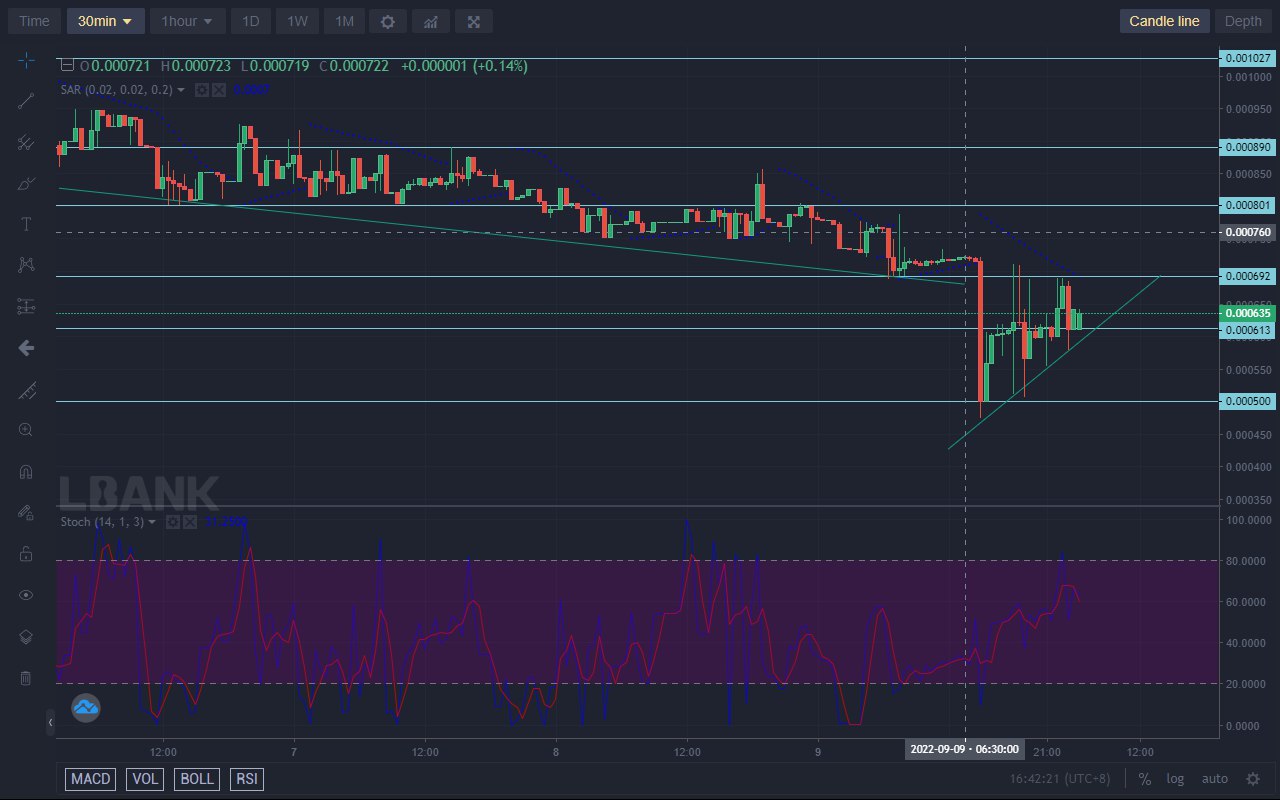Click the 0.001027 price line label
1280x800 pixels.
pos(1247,58)
